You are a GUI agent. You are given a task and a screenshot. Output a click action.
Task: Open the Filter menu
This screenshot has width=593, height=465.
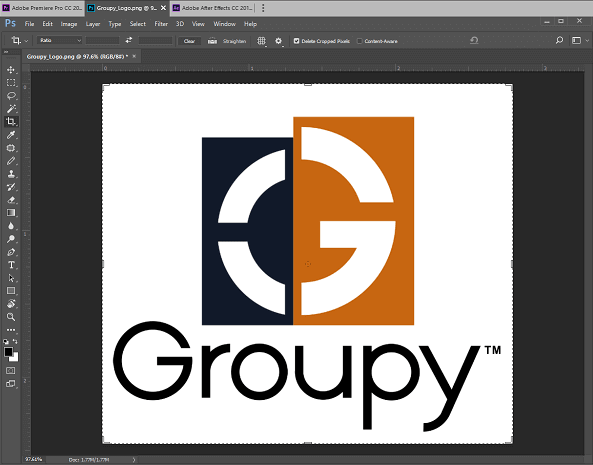pos(161,24)
